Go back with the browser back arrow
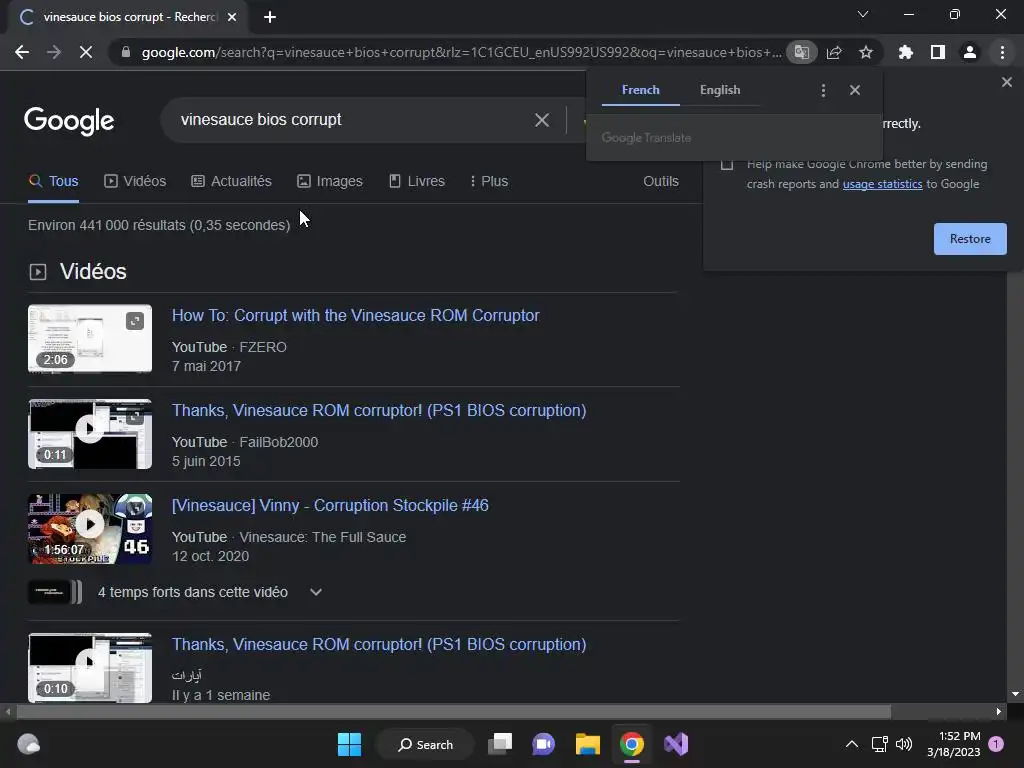Image resolution: width=1024 pixels, height=768 pixels. pyautogui.click(x=22, y=52)
